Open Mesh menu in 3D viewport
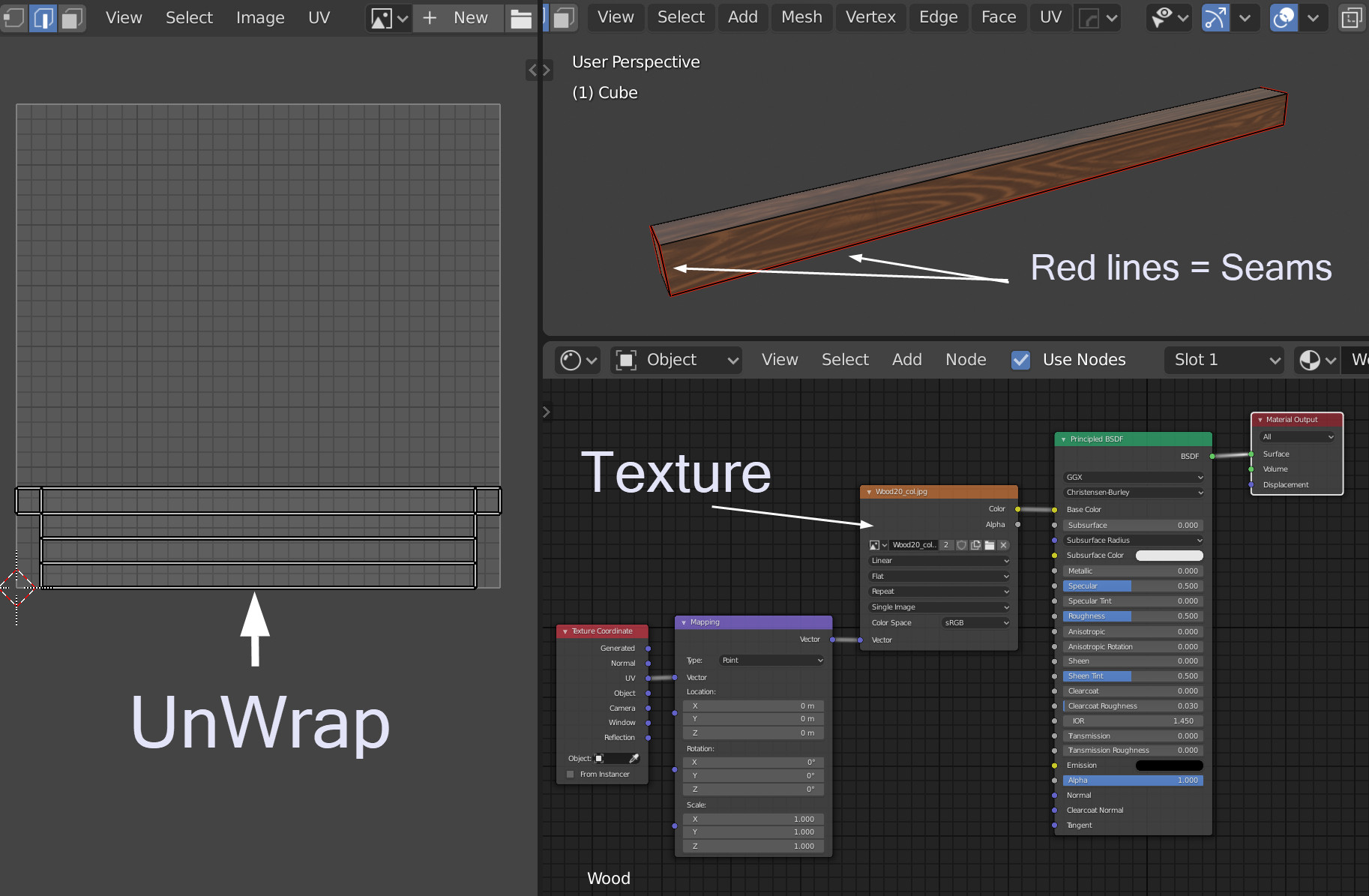 [801, 17]
